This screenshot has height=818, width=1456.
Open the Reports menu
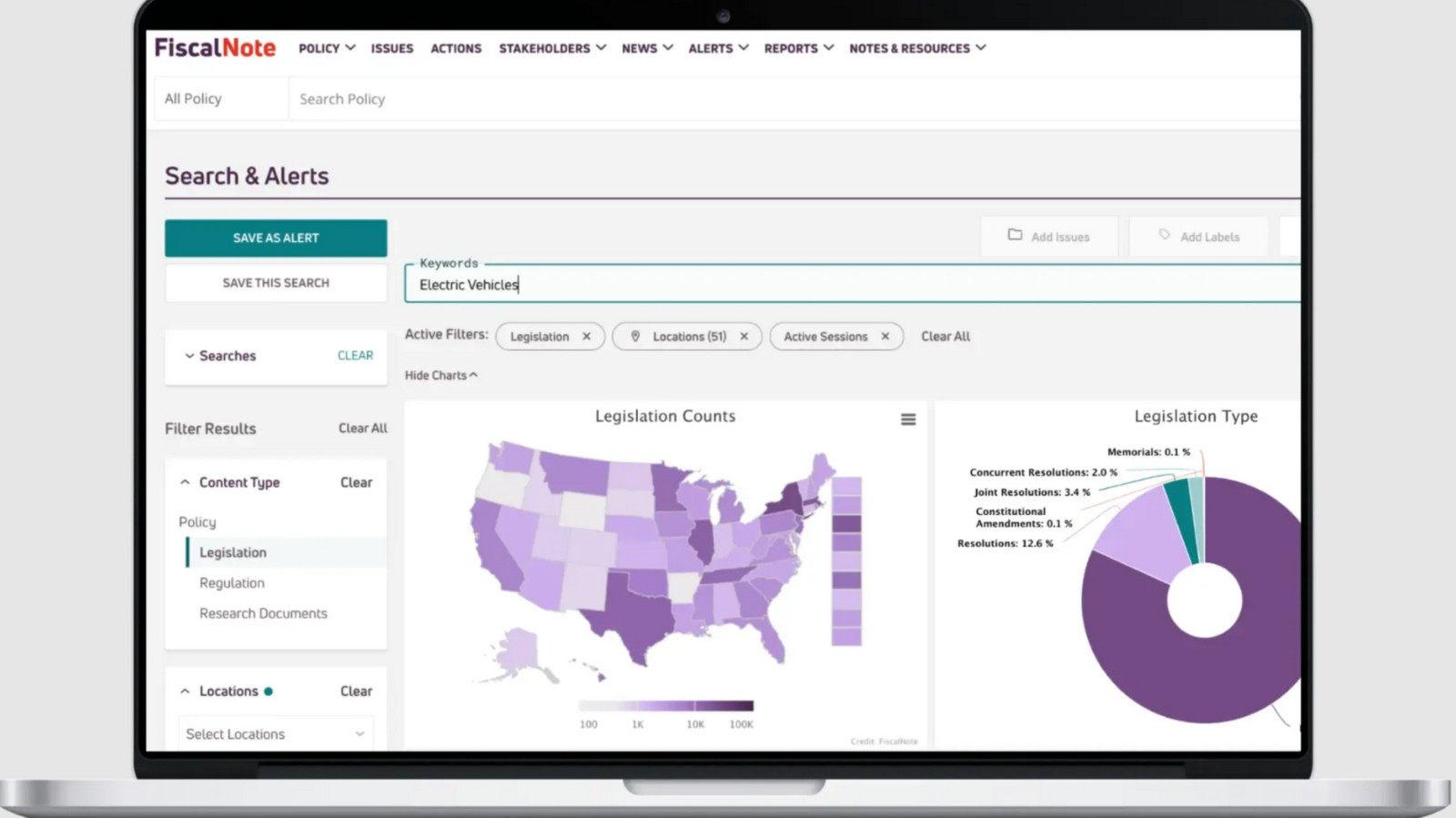pos(798,48)
